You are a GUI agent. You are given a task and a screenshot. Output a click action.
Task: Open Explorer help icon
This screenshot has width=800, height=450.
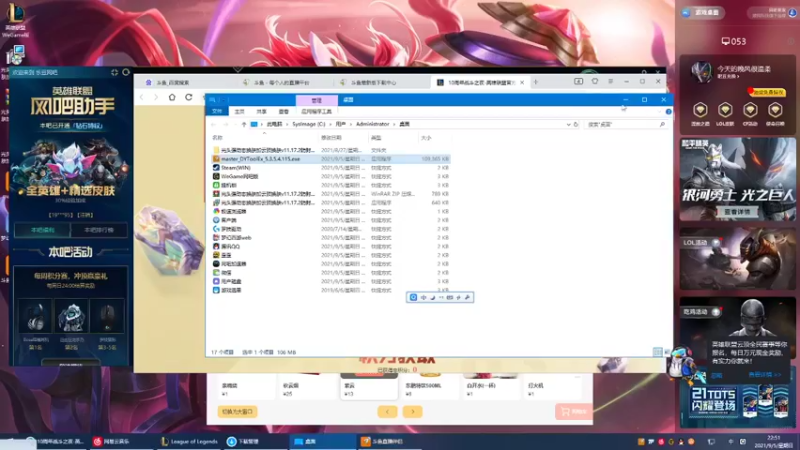(x=668, y=111)
